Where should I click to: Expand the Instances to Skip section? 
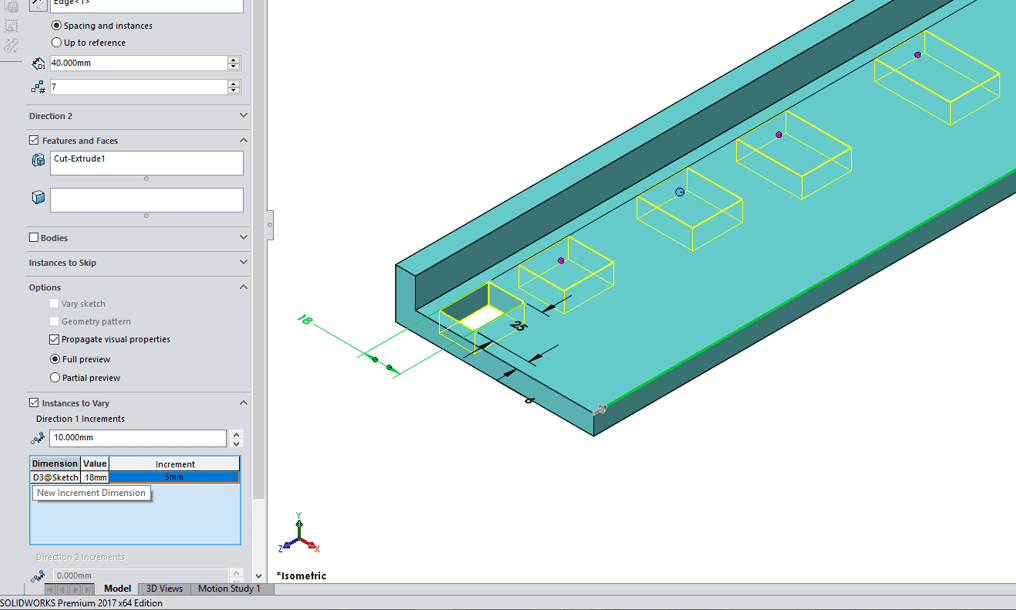coord(243,263)
